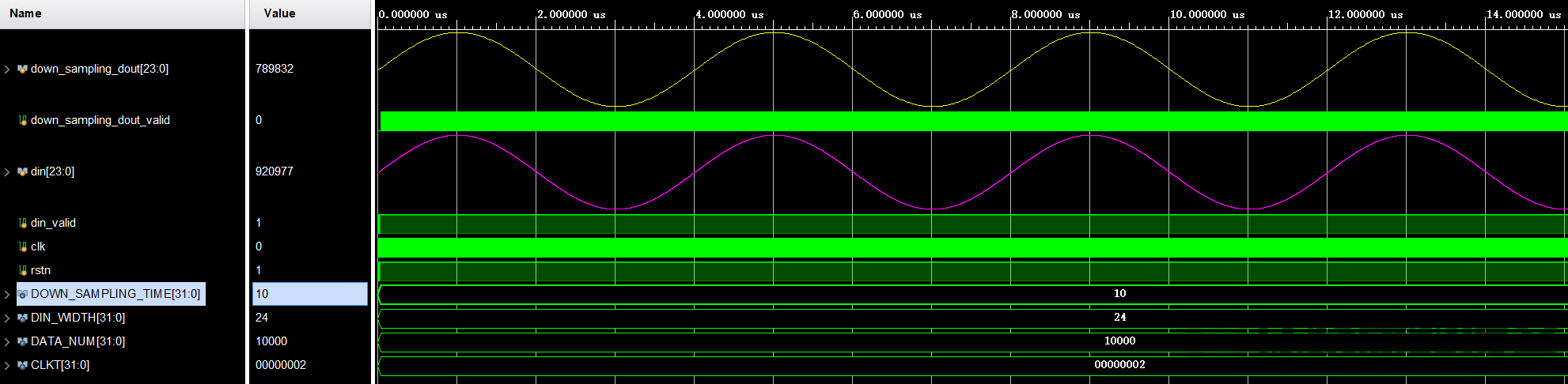This screenshot has height=384, width=1568.
Task: Click the 14.000000 us ruler mark
Action: [1524, 14]
